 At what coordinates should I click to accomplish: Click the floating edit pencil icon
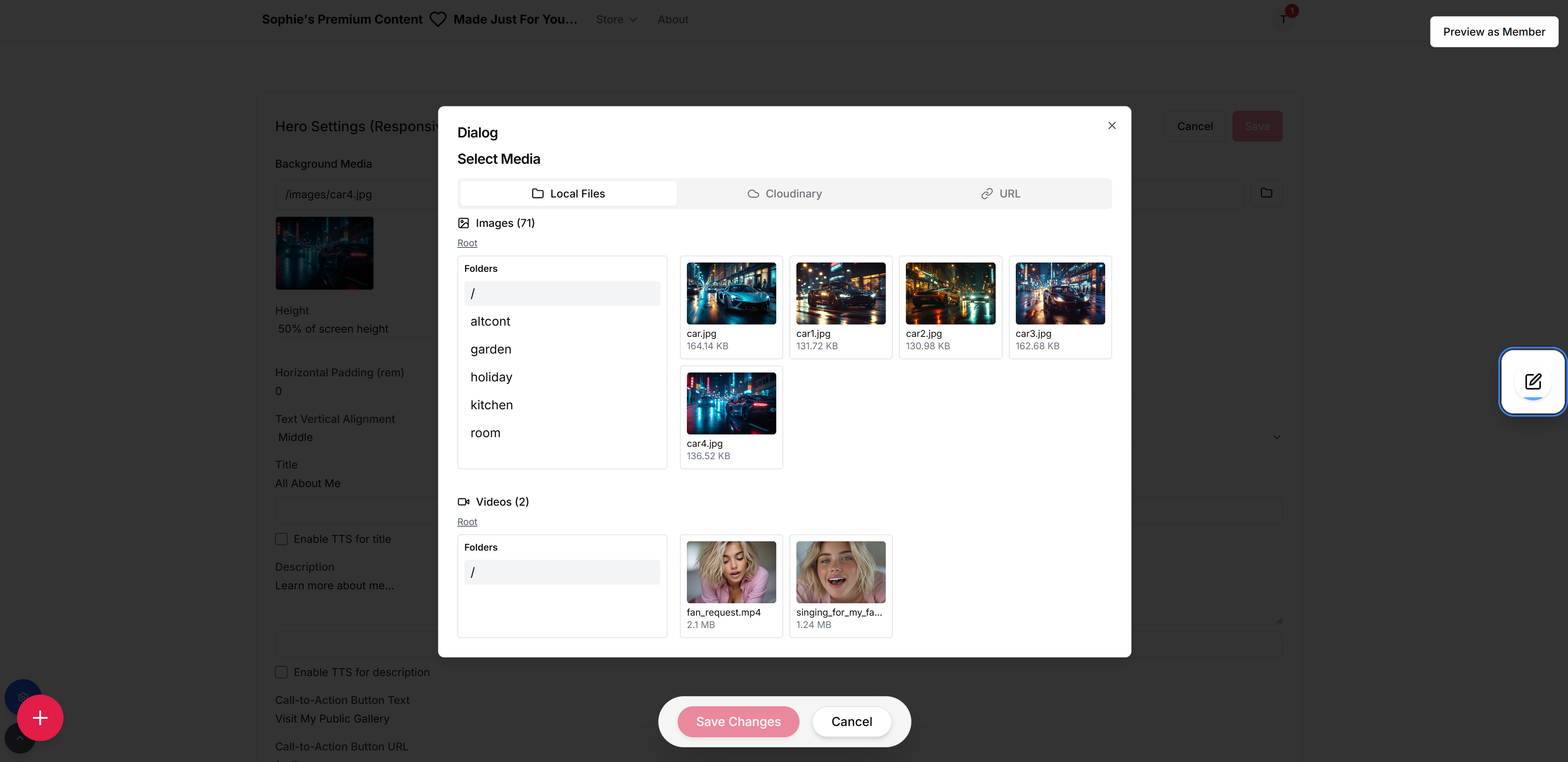tap(1533, 381)
